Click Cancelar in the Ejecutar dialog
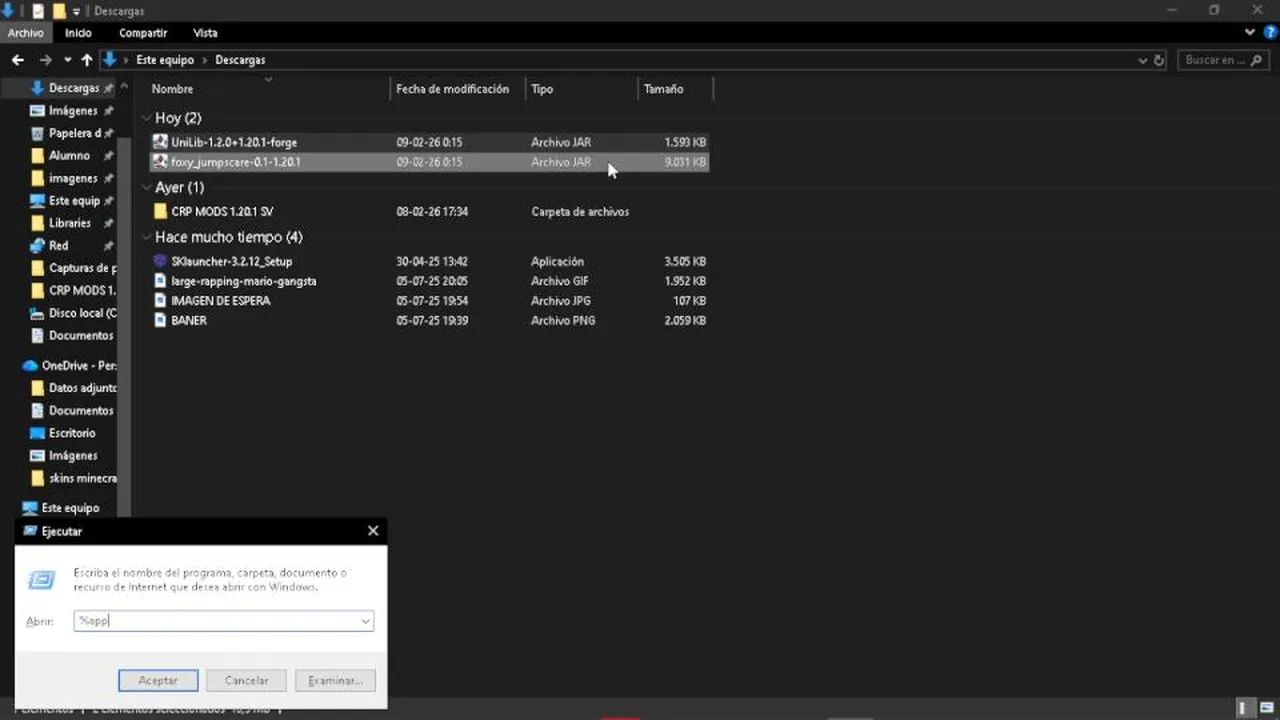The image size is (1280, 720). click(x=246, y=681)
